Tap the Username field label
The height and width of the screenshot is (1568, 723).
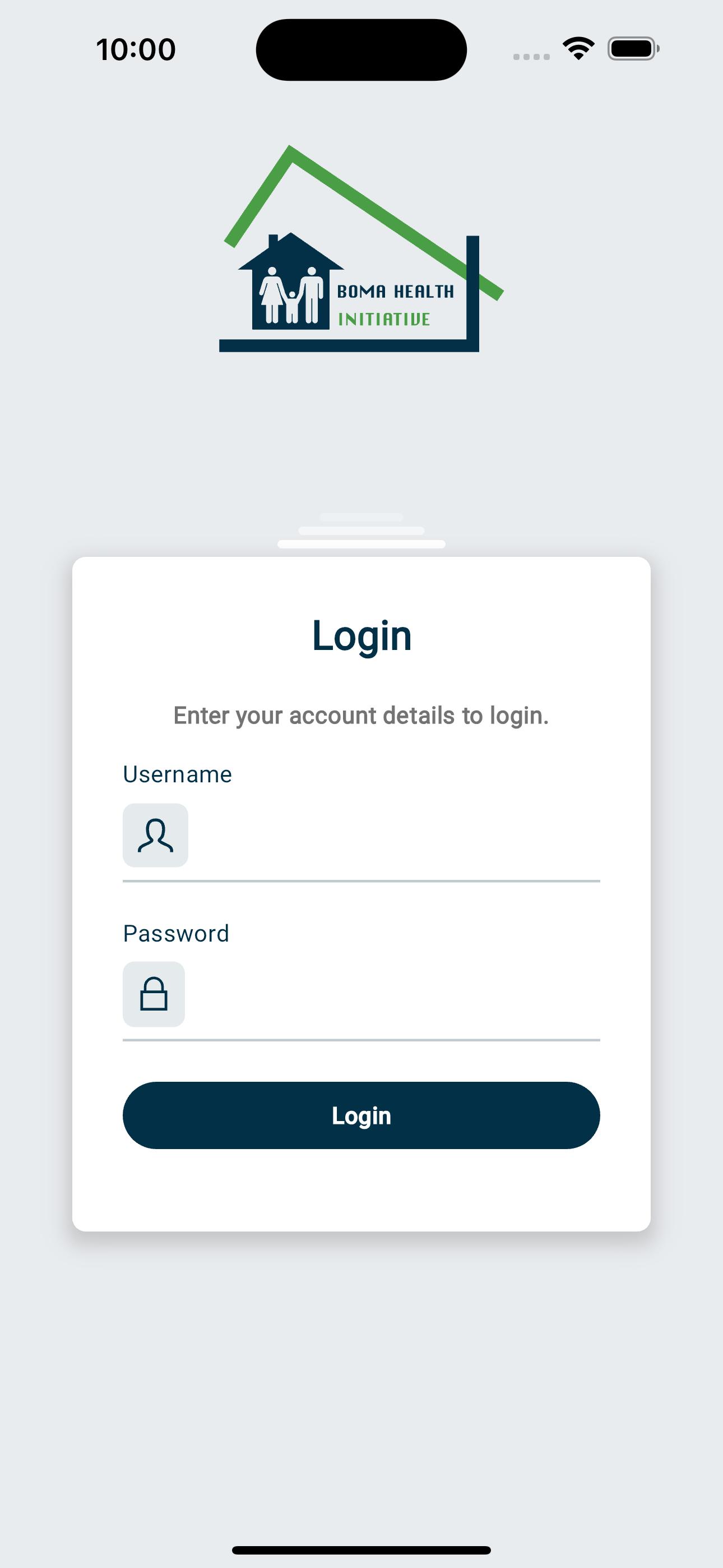[x=177, y=774]
